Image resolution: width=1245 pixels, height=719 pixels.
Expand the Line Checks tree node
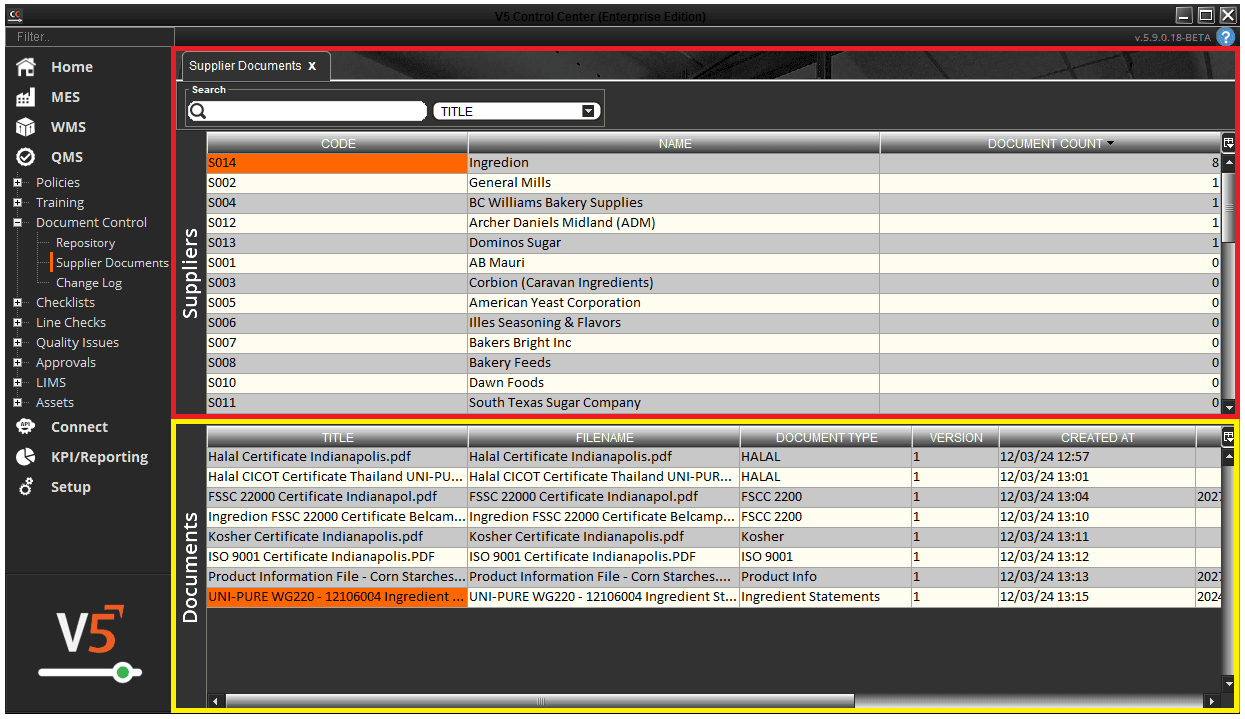pyautogui.click(x=18, y=323)
